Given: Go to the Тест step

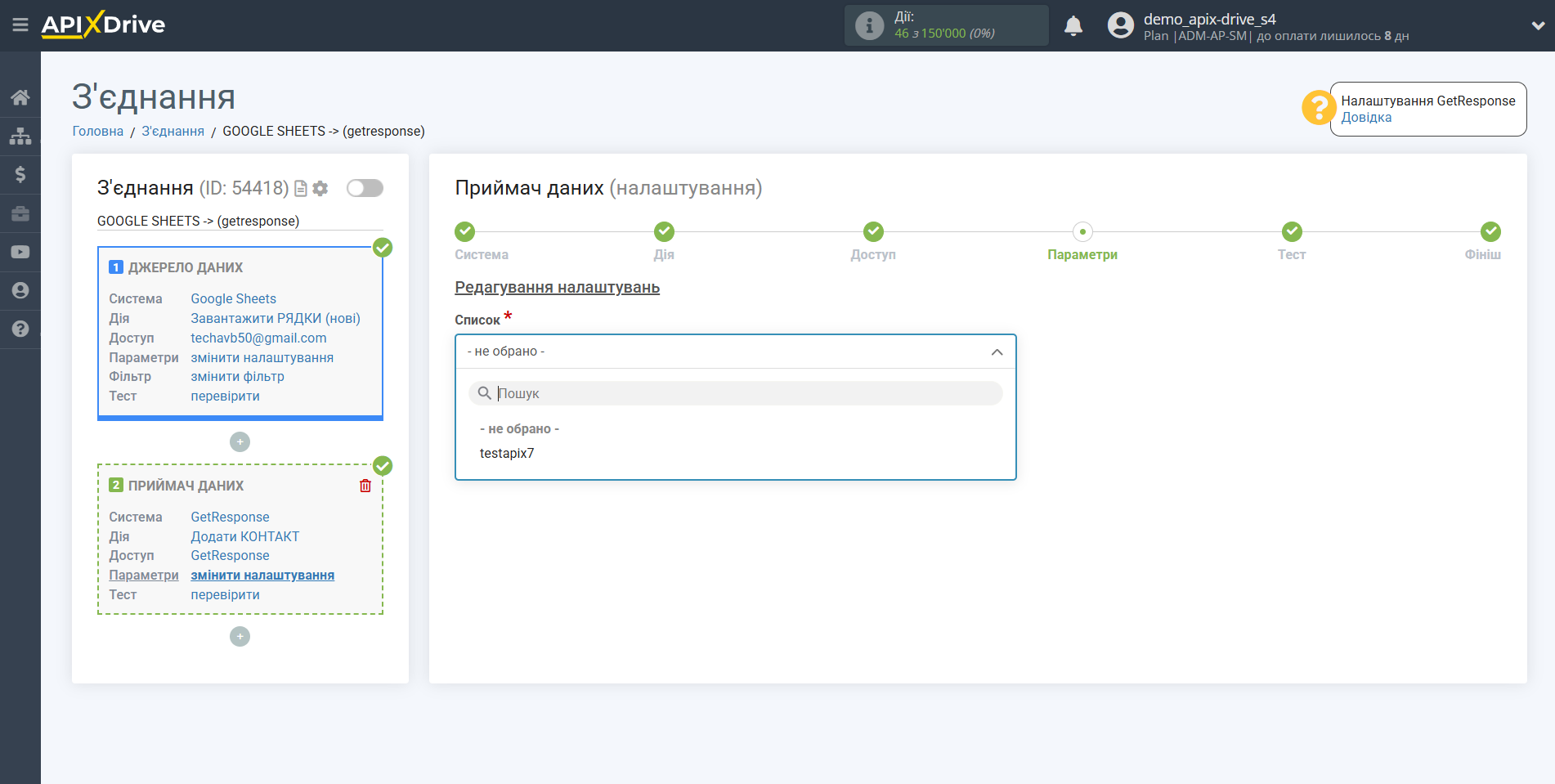Looking at the screenshot, I should click(x=1292, y=231).
